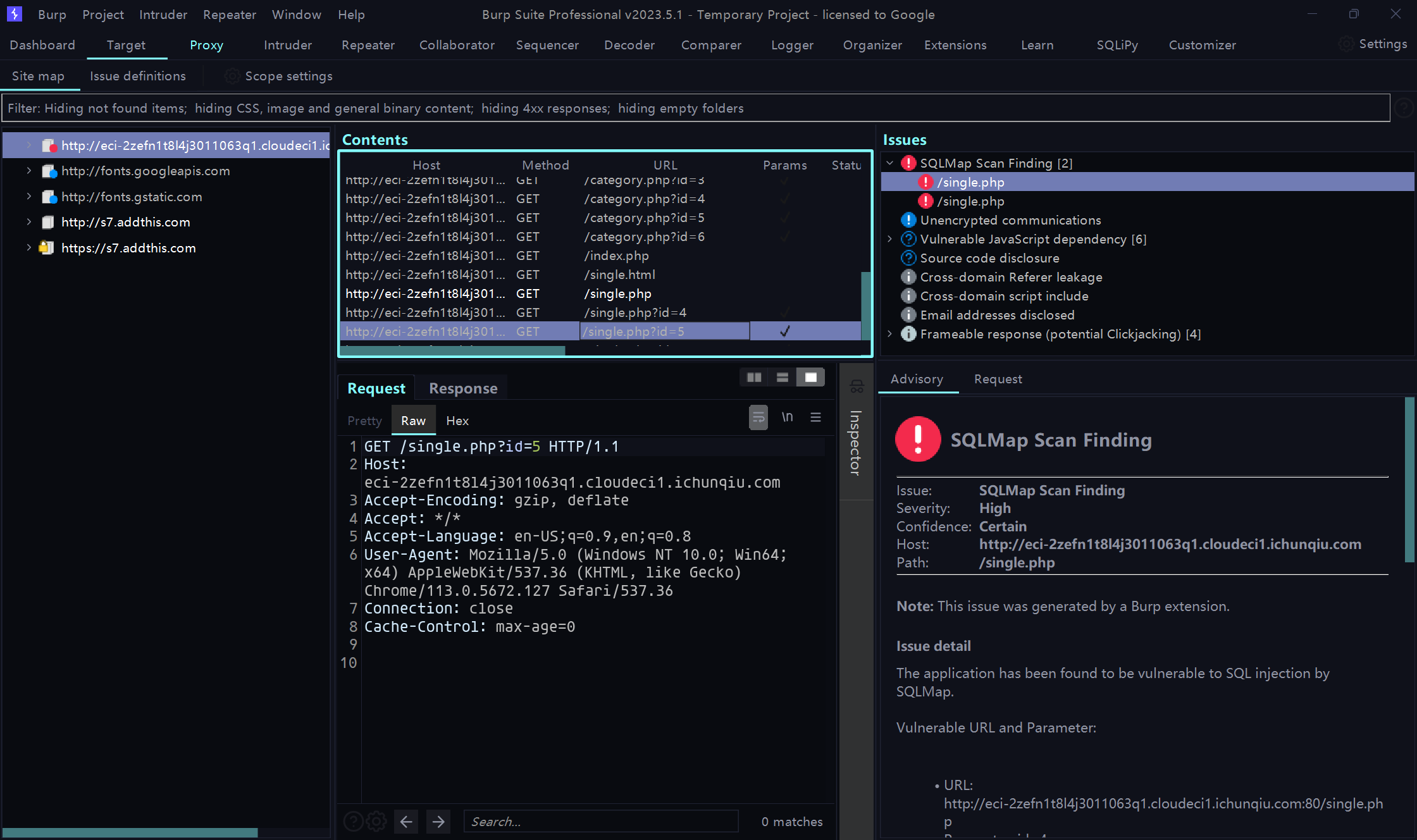1417x840 pixels.
Task: Click SQLMap Scan Fining red alert icon
Action: (x=908, y=163)
